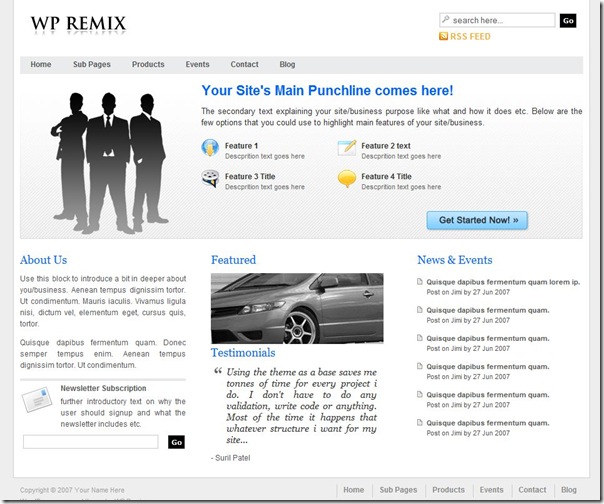Click the Go button next to search
The image size is (604, 504).
pos(568,20)
